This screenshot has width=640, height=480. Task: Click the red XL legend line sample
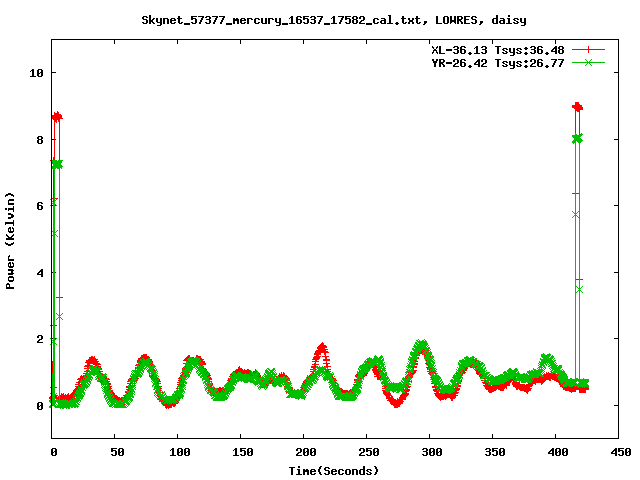tap(588, 50)
